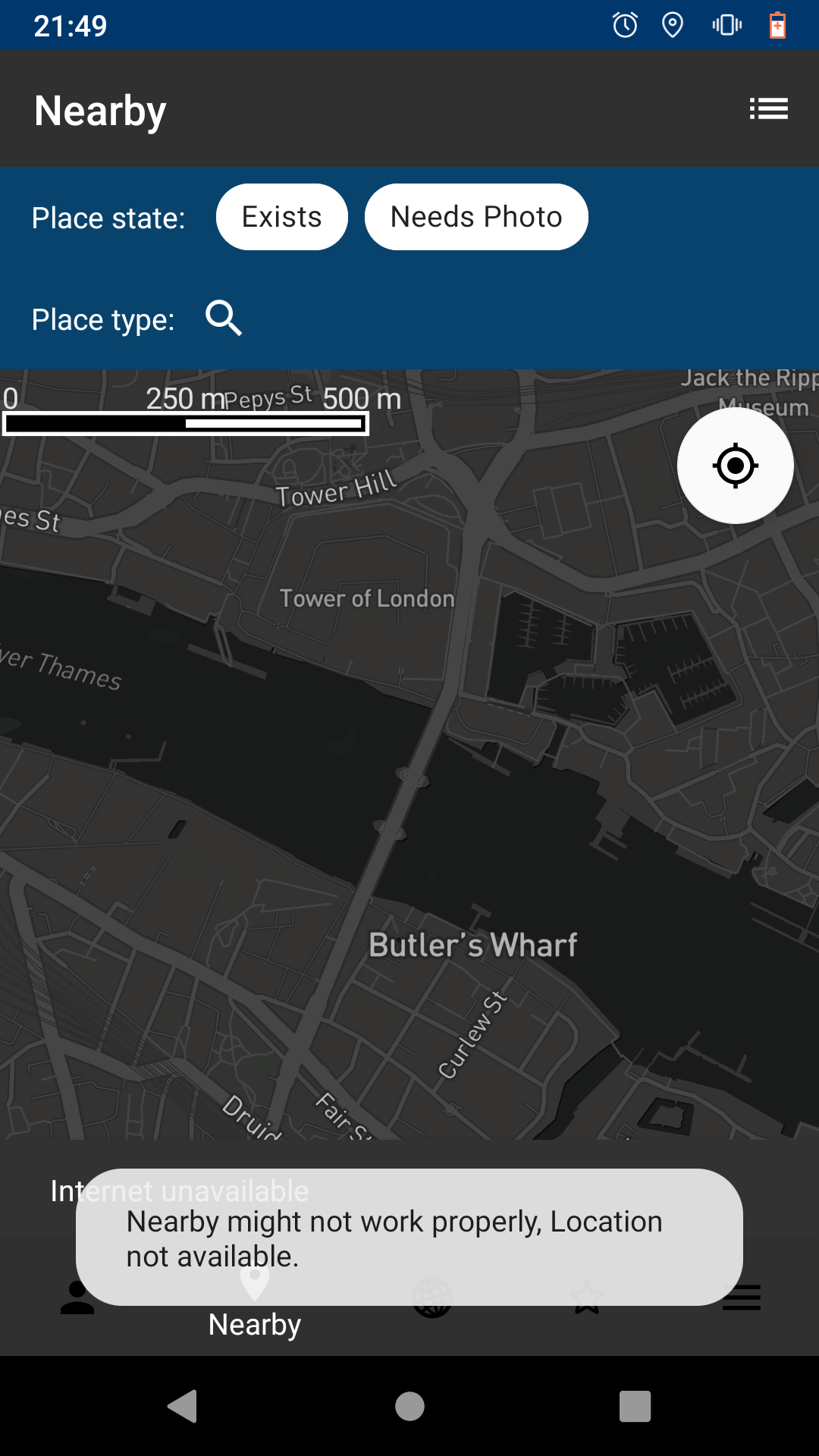
Task: Center the map on my current location
Action: click(734, 466)
